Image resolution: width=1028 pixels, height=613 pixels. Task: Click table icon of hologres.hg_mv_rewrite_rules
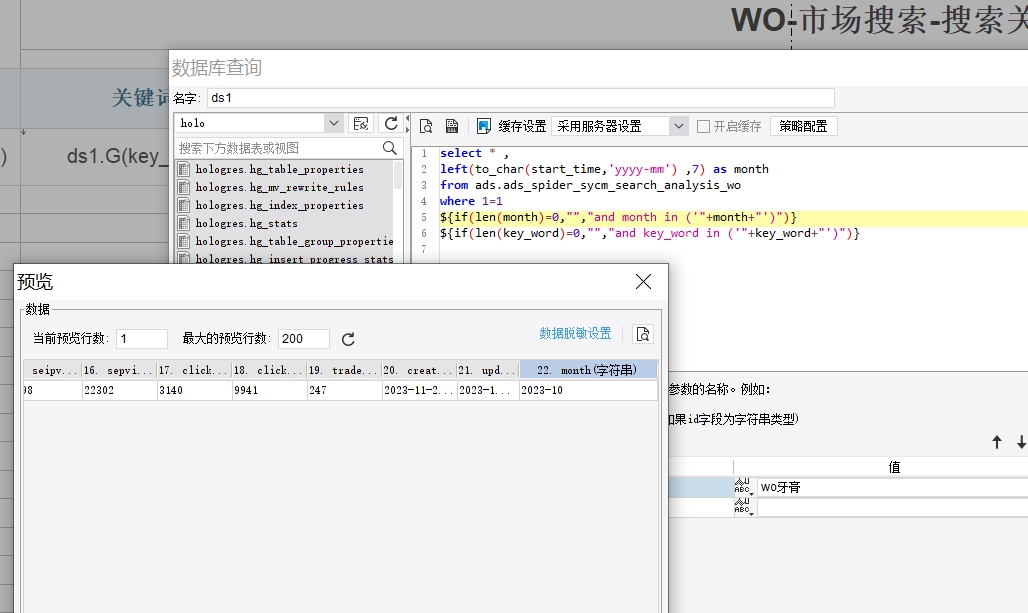coord(184,187)
